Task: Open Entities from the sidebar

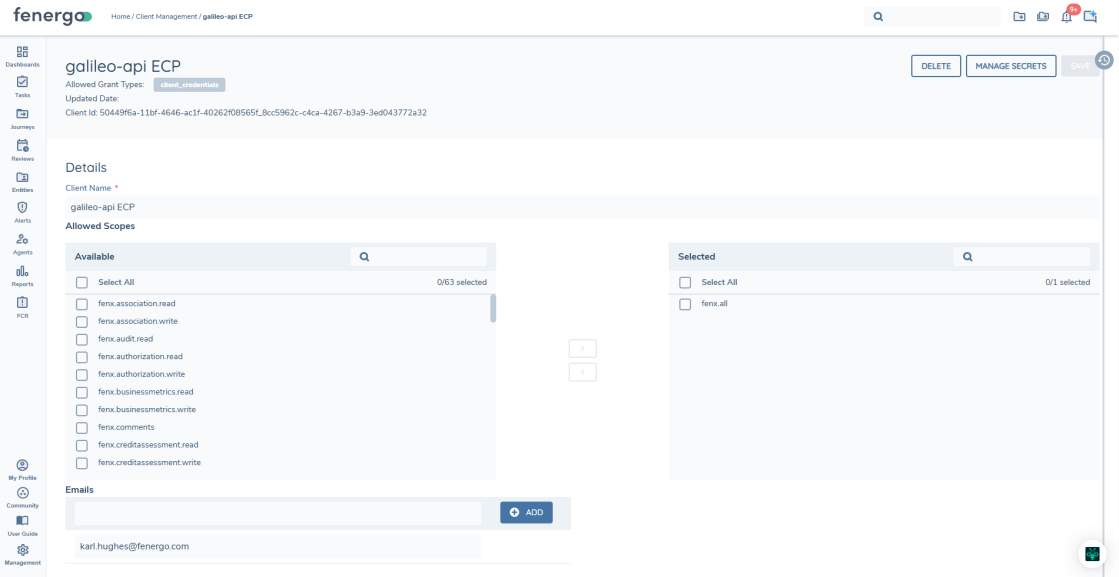Action: pos(22,177)
